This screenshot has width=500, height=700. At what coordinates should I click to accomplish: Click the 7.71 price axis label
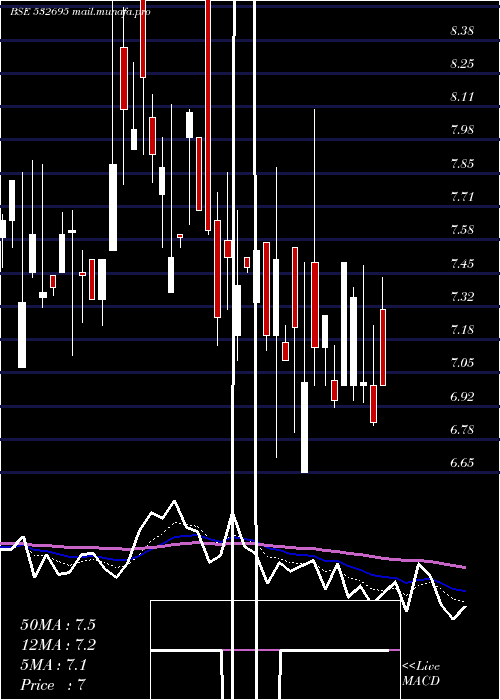tap(462, 196)
